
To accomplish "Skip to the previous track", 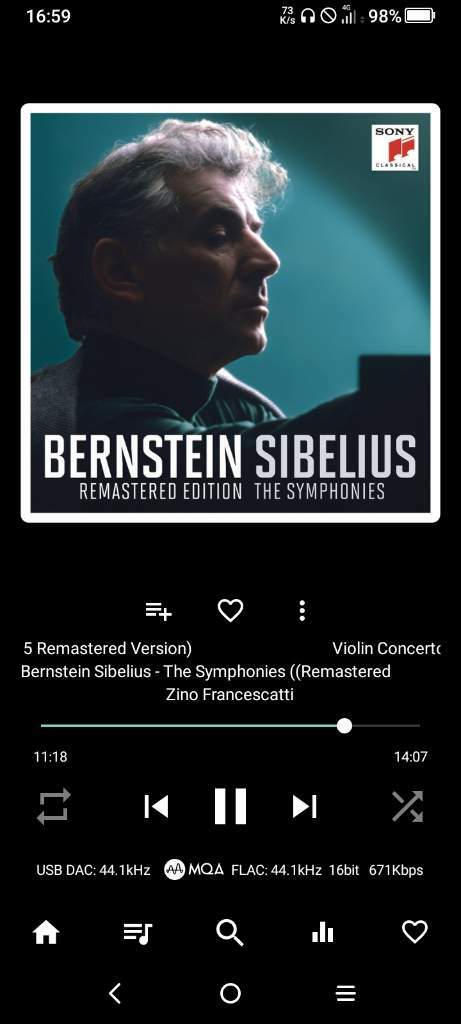I will pos(157,807).
